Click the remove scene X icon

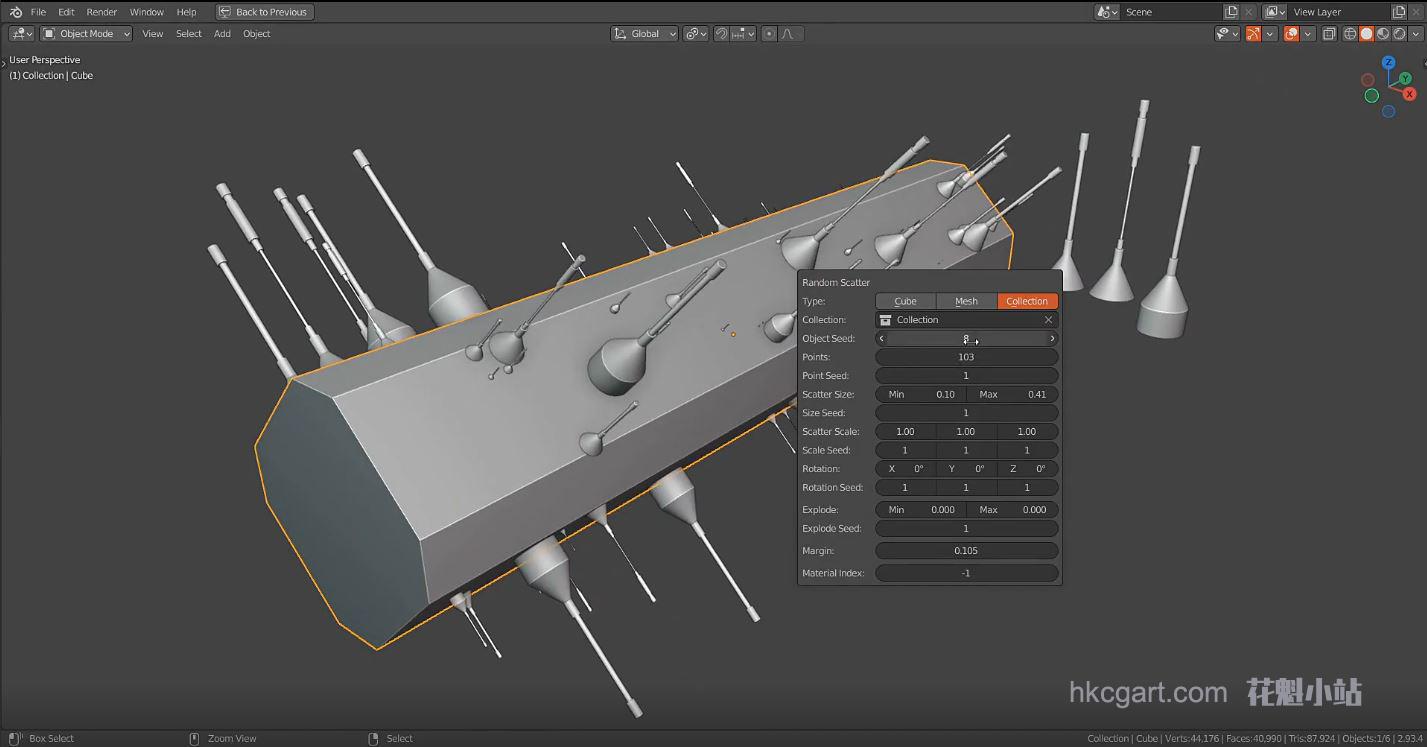click(1249, 12)
